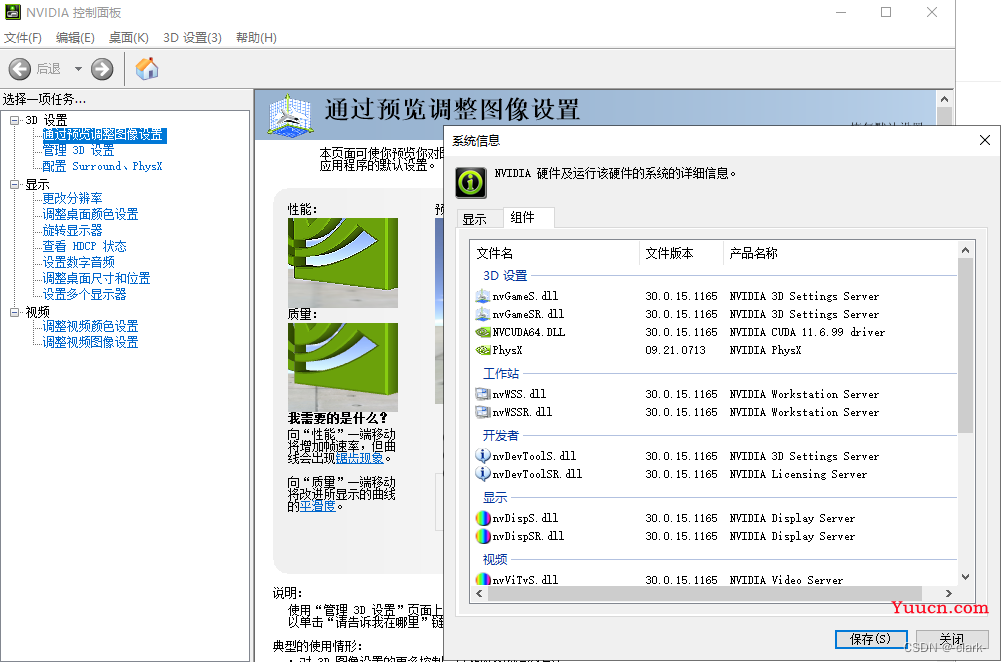Screen dimensions: 1001x662
Task: Click the 工作站 group header
Action: click(x=500, y=373)
